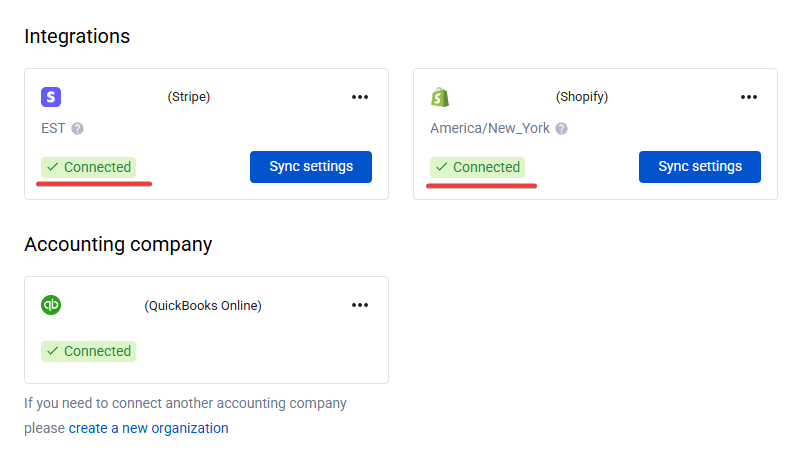Open the Stripe three-dot options menu

(x=360, y=97)
